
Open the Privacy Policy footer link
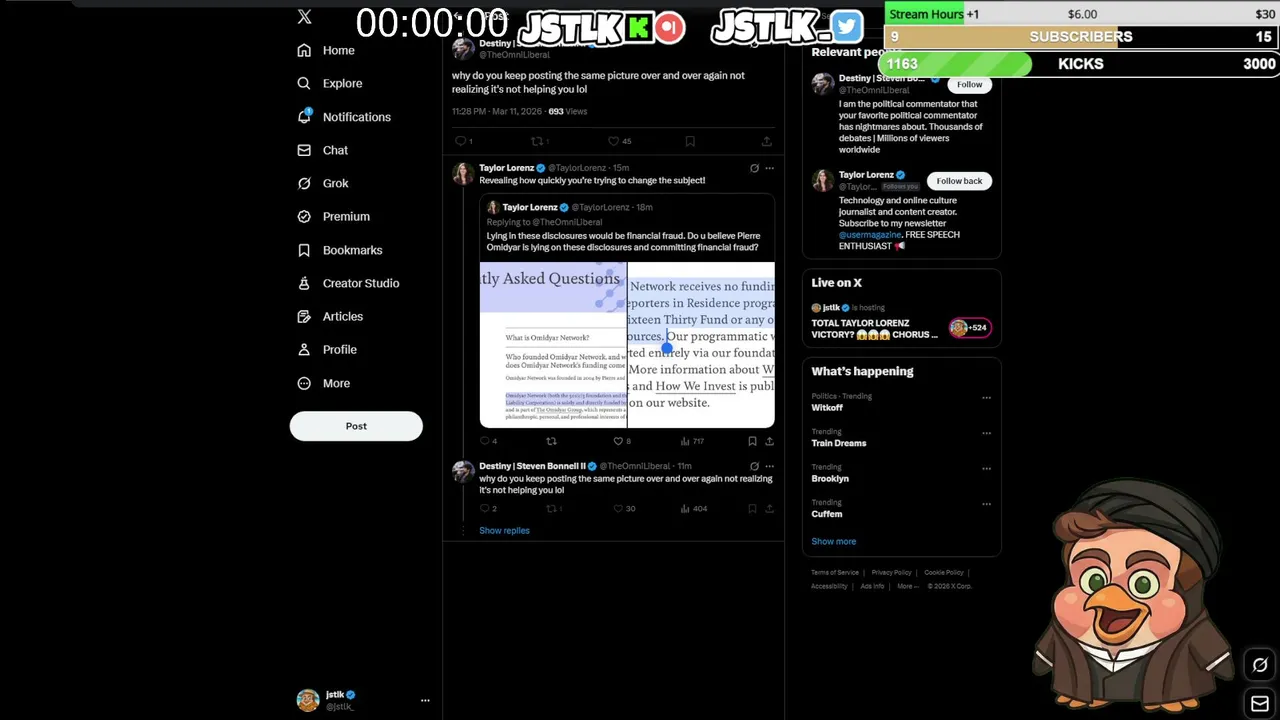point(891,573)
